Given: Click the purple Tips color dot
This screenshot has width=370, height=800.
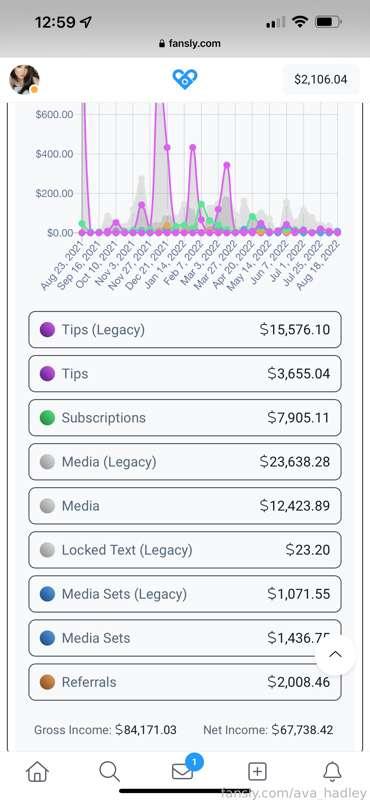Looking at the screenshot, I should click(x=47, y=373).
